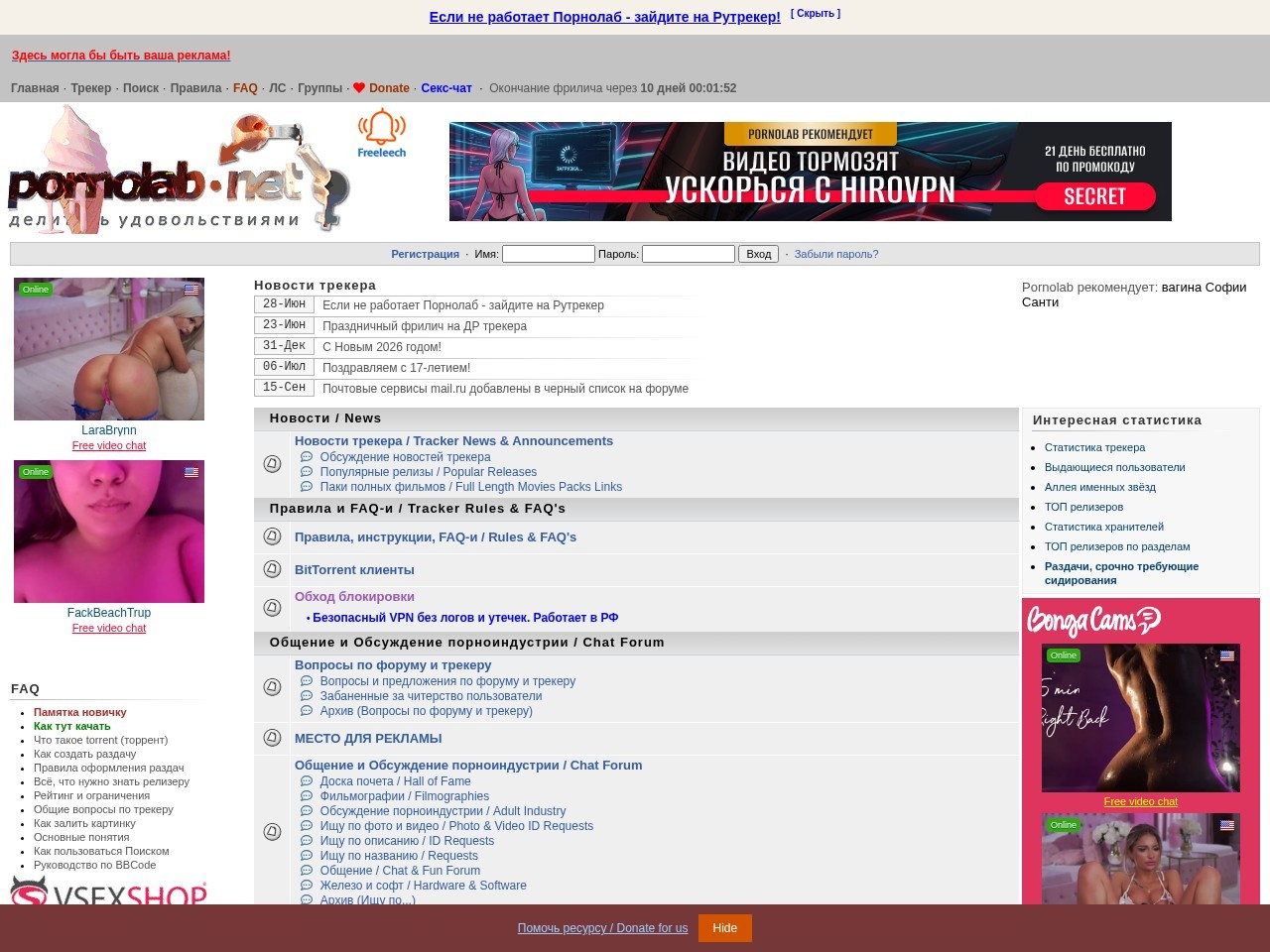Open the Рутрекер notice link at top
This screenshot has height=952, width=1270.
[x=605, y=17]
